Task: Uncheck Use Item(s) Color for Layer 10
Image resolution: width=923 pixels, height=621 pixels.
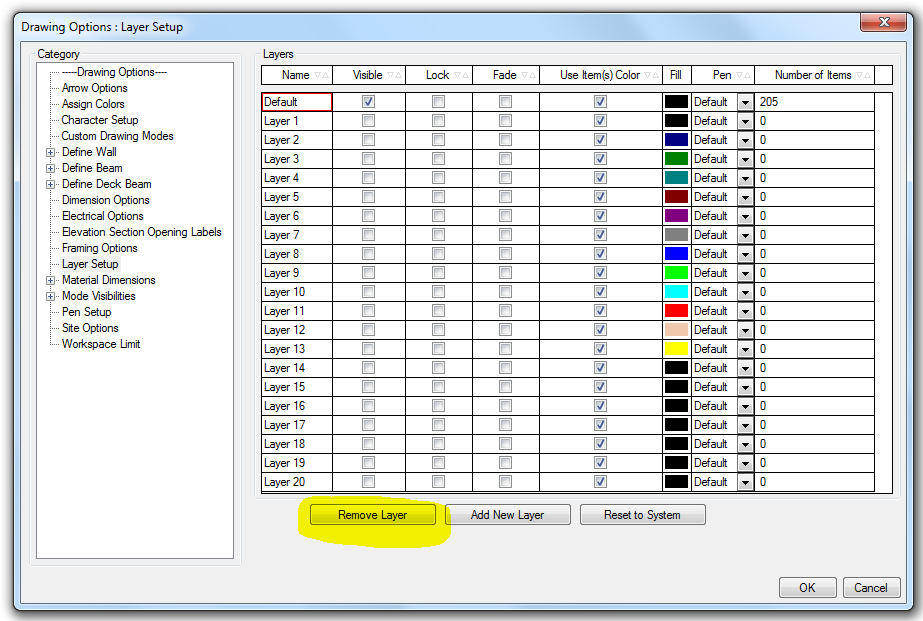Action: tap(600, 292)
